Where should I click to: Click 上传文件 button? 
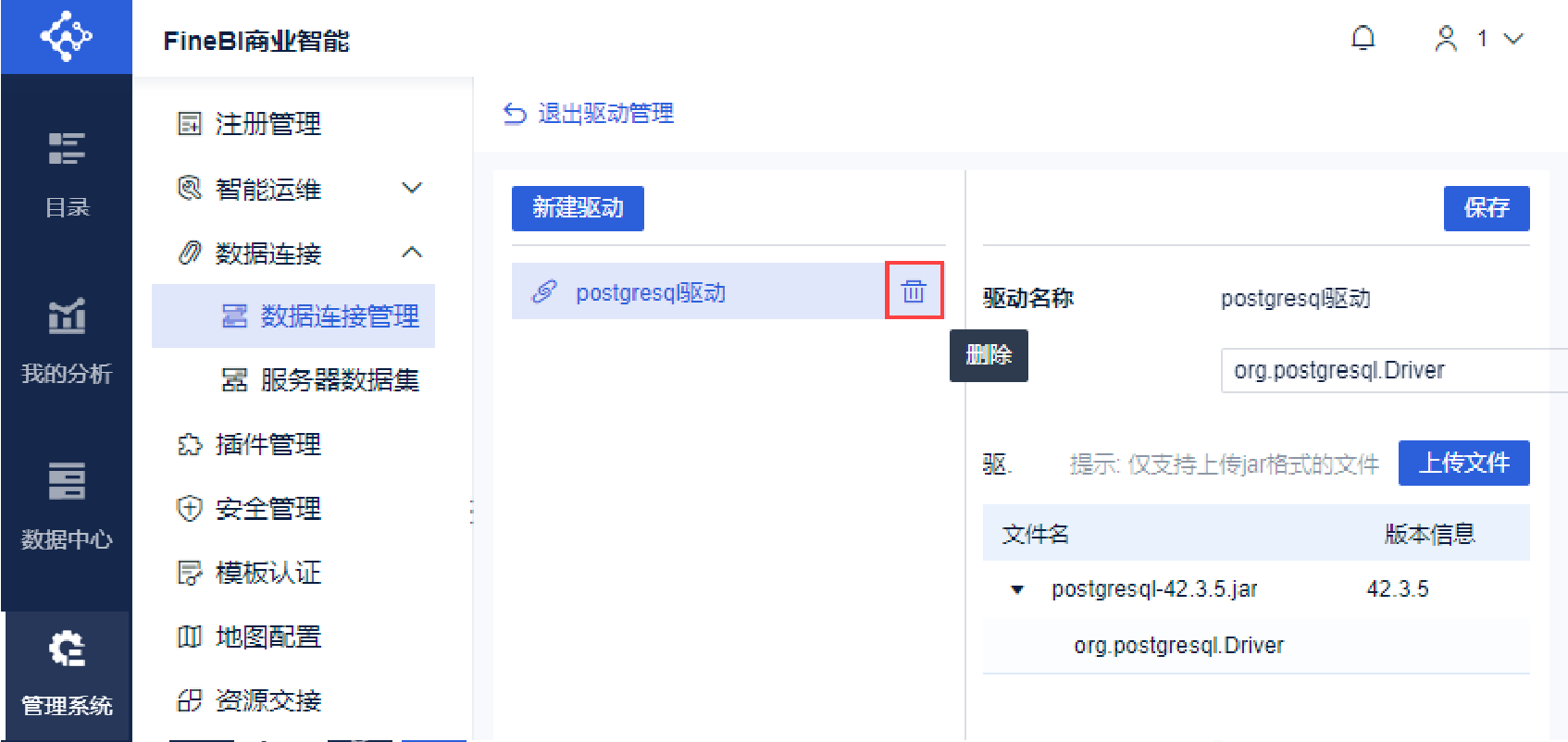pyautogui.click(x=1464, y=463)
